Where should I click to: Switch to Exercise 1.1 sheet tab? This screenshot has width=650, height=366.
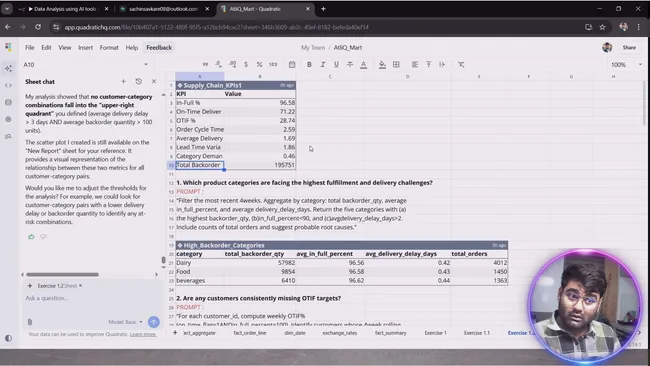pyautogui.click(x=477, y=333)
